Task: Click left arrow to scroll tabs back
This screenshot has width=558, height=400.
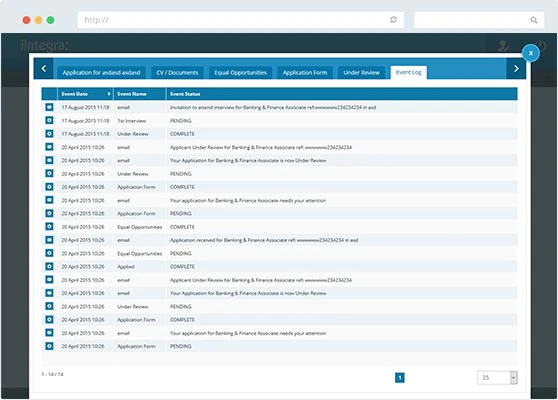Action: pyautogui.click(x=44, y=68)
